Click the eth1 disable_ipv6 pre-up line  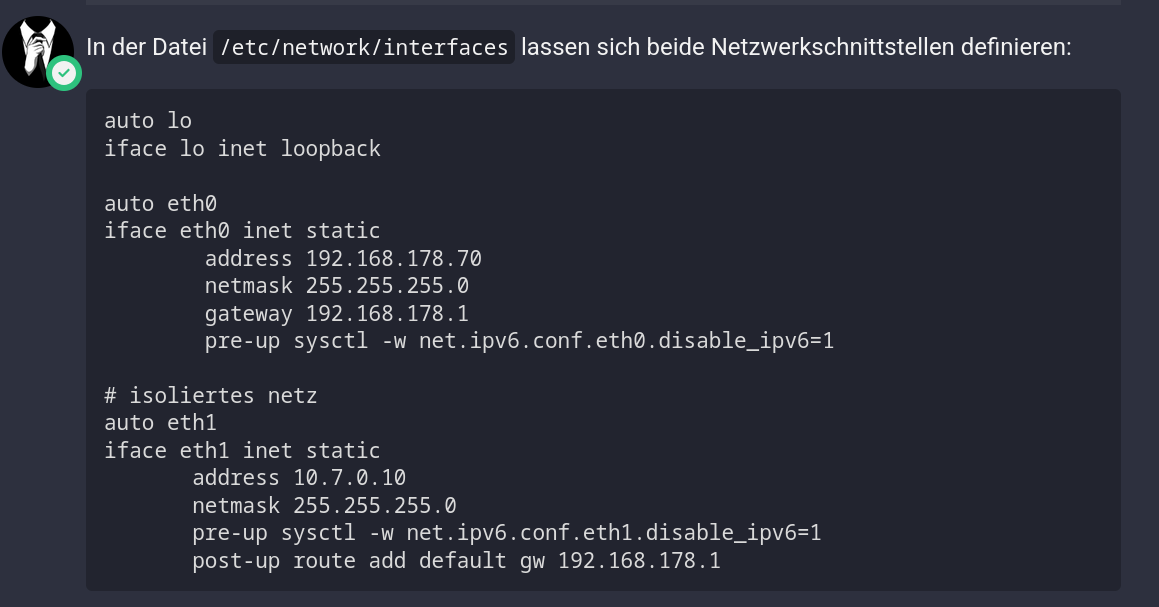pos(507,533)
